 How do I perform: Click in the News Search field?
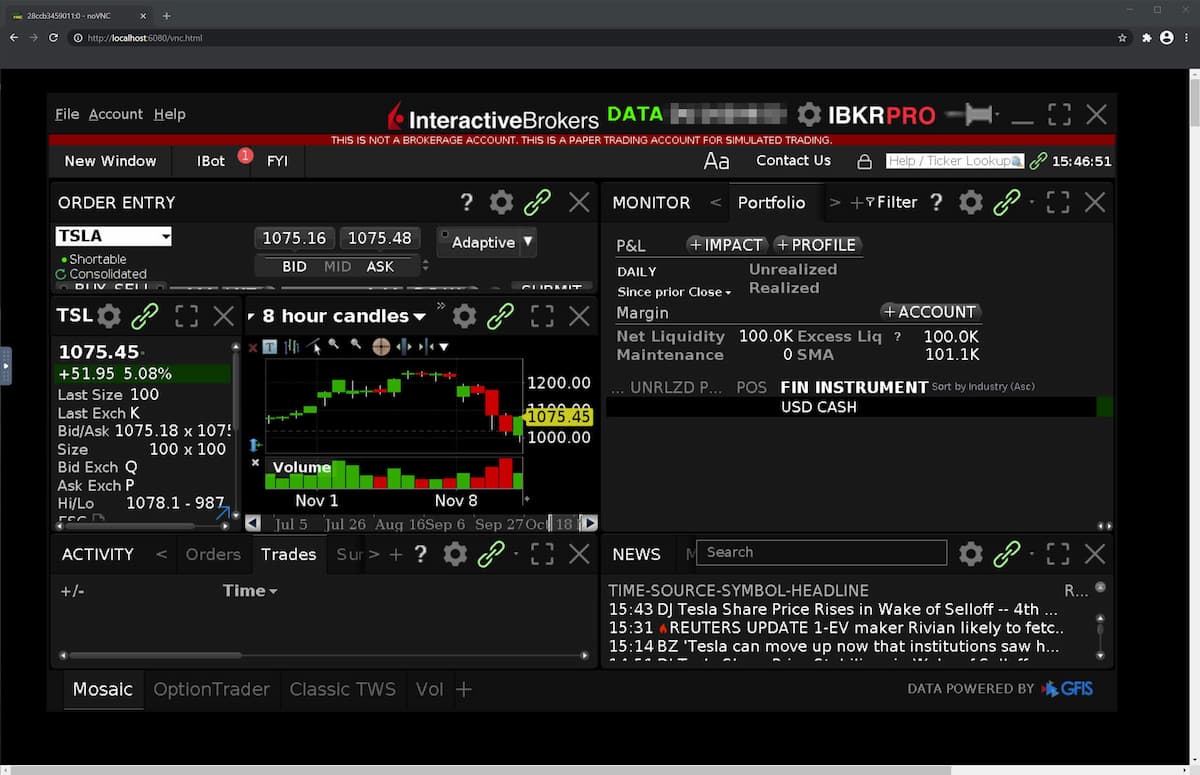pos(823,552)
